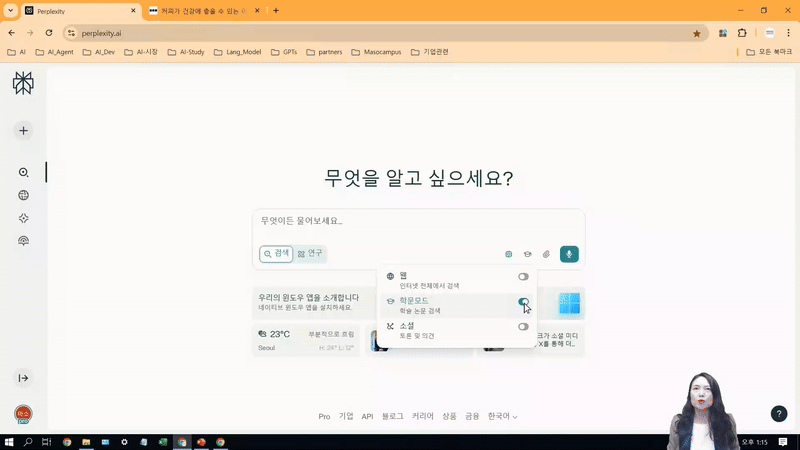800x450 pixels.
Task: Click the 블로그 footer link
Action: tap(393, 416)
